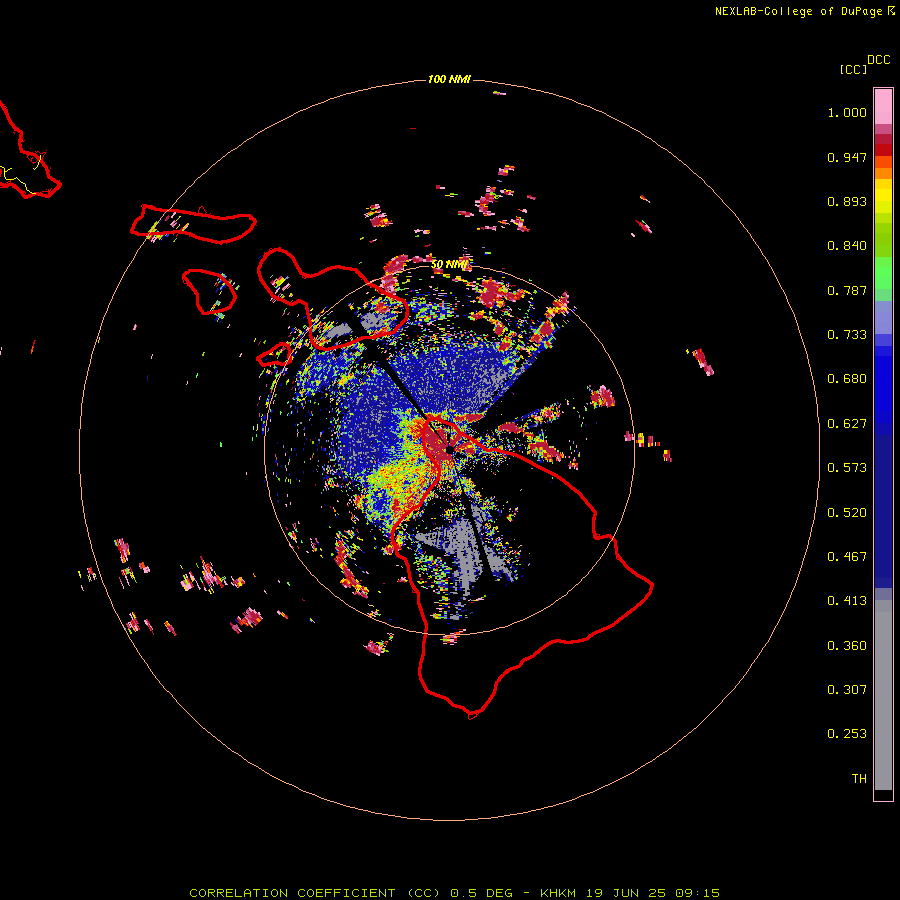900x900 pixels.
Task: Select the 0.253 scale value
Action: [x=847, y=734]
